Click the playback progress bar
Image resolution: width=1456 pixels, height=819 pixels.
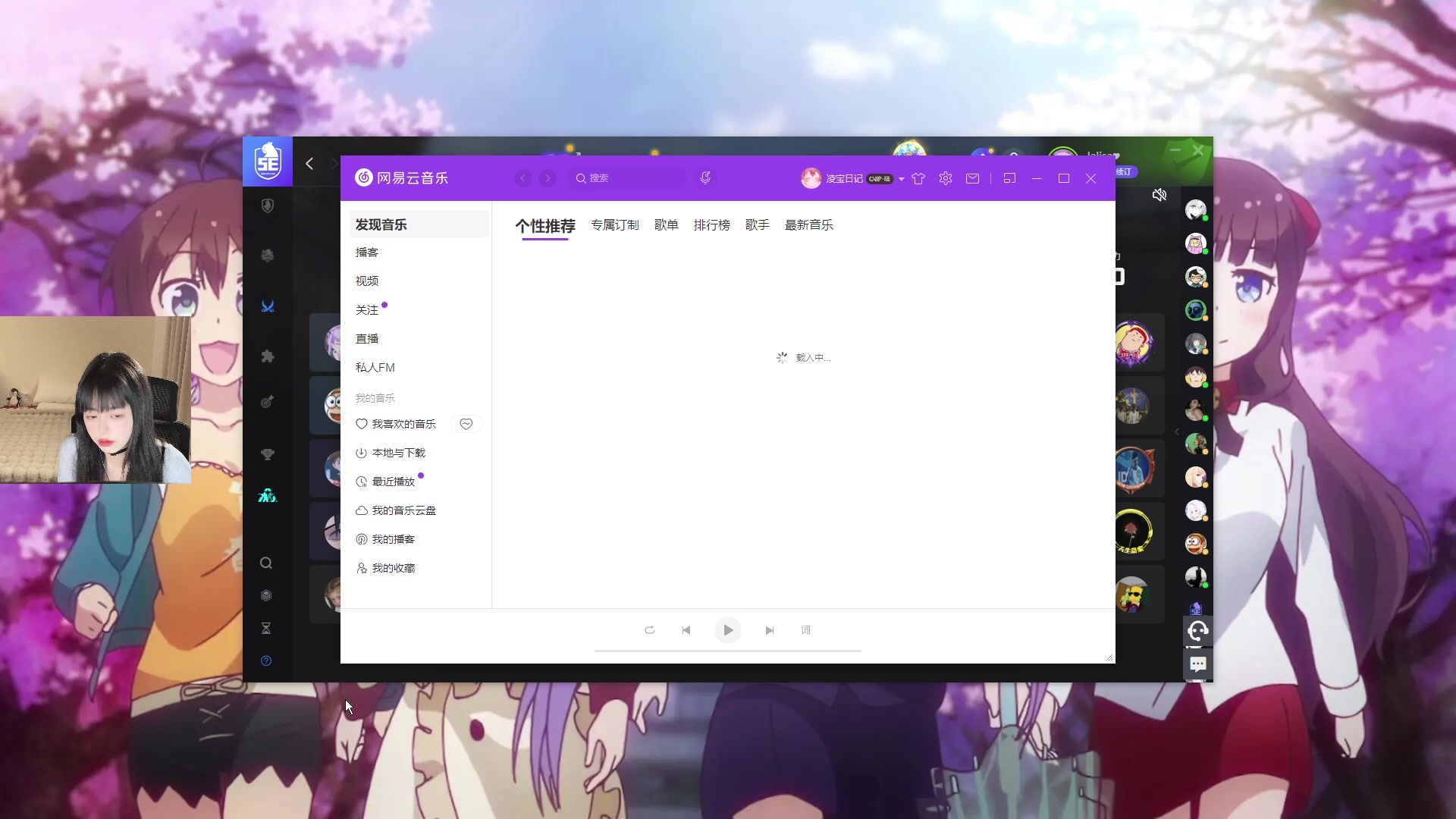point(728,651)
